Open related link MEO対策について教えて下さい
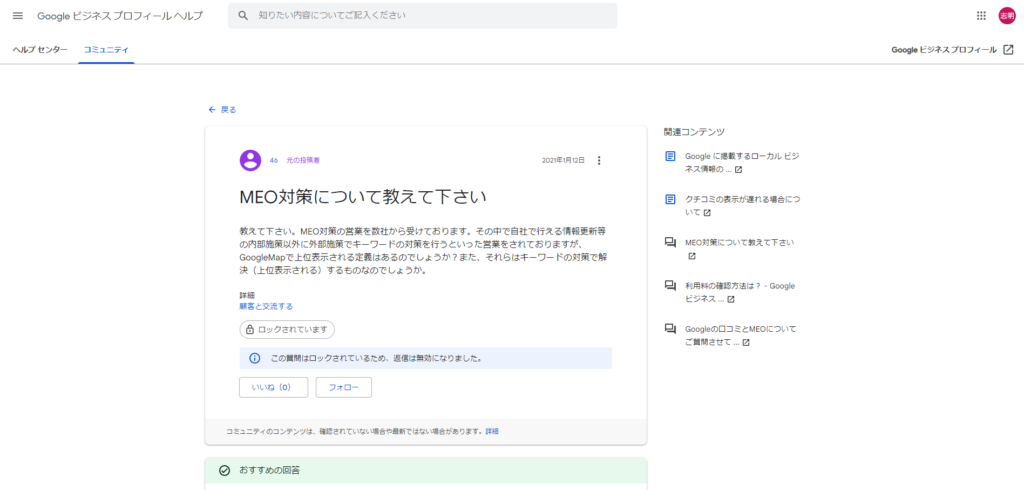This screenshot has width=1024, height=490. point(739,242)
